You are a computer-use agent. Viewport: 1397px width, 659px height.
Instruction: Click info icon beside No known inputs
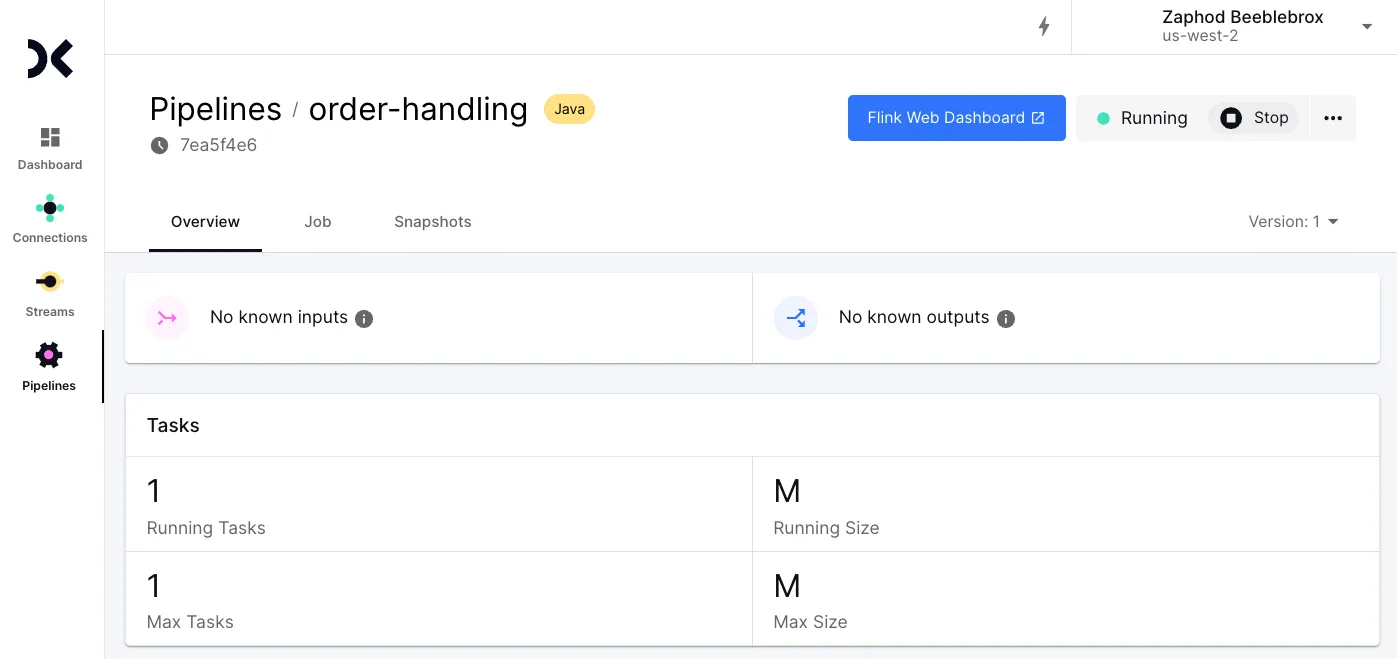point(364,319)
